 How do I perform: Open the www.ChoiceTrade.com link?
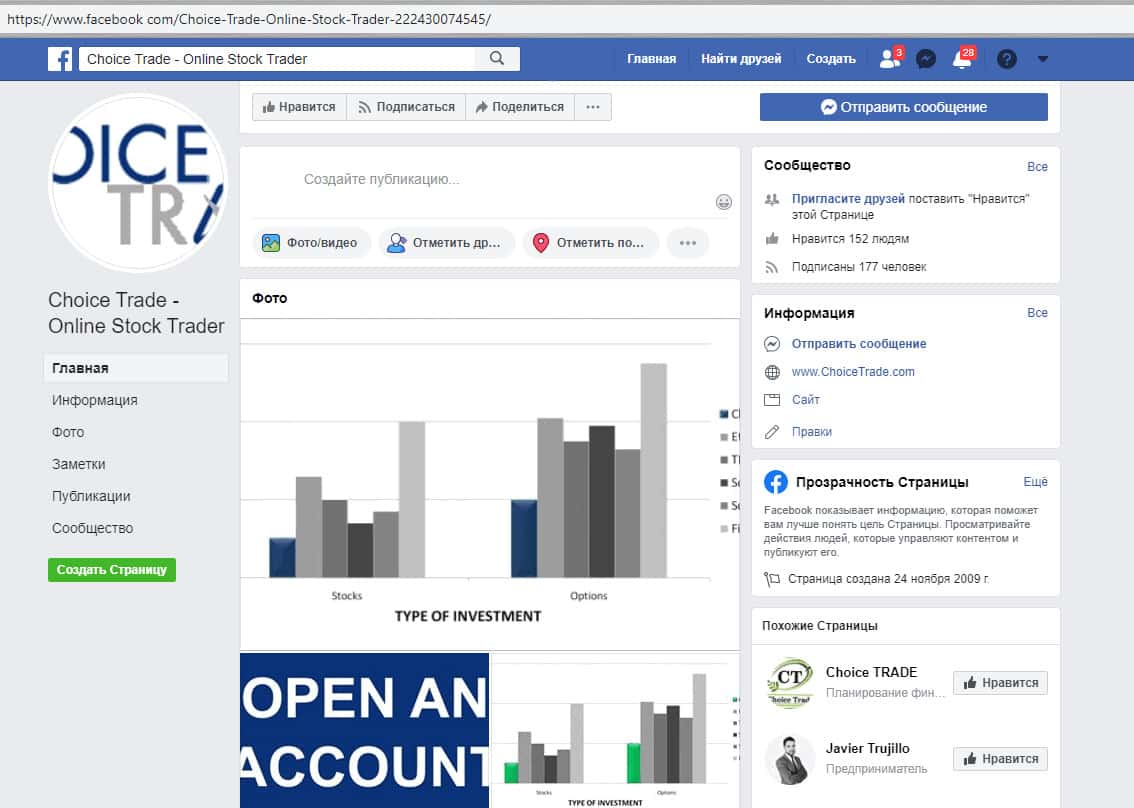(853, 372)
